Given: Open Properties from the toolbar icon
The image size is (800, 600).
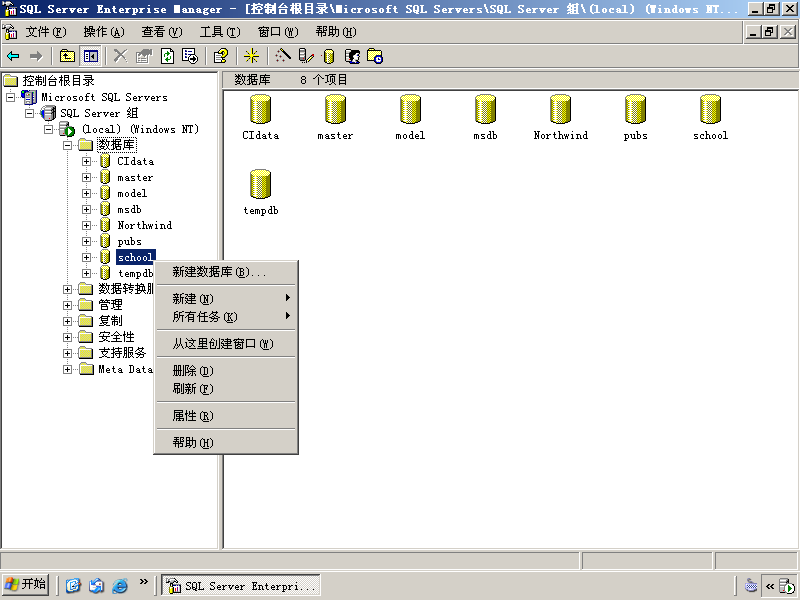Looking at the screenshot, I should [x=144, y=56].
